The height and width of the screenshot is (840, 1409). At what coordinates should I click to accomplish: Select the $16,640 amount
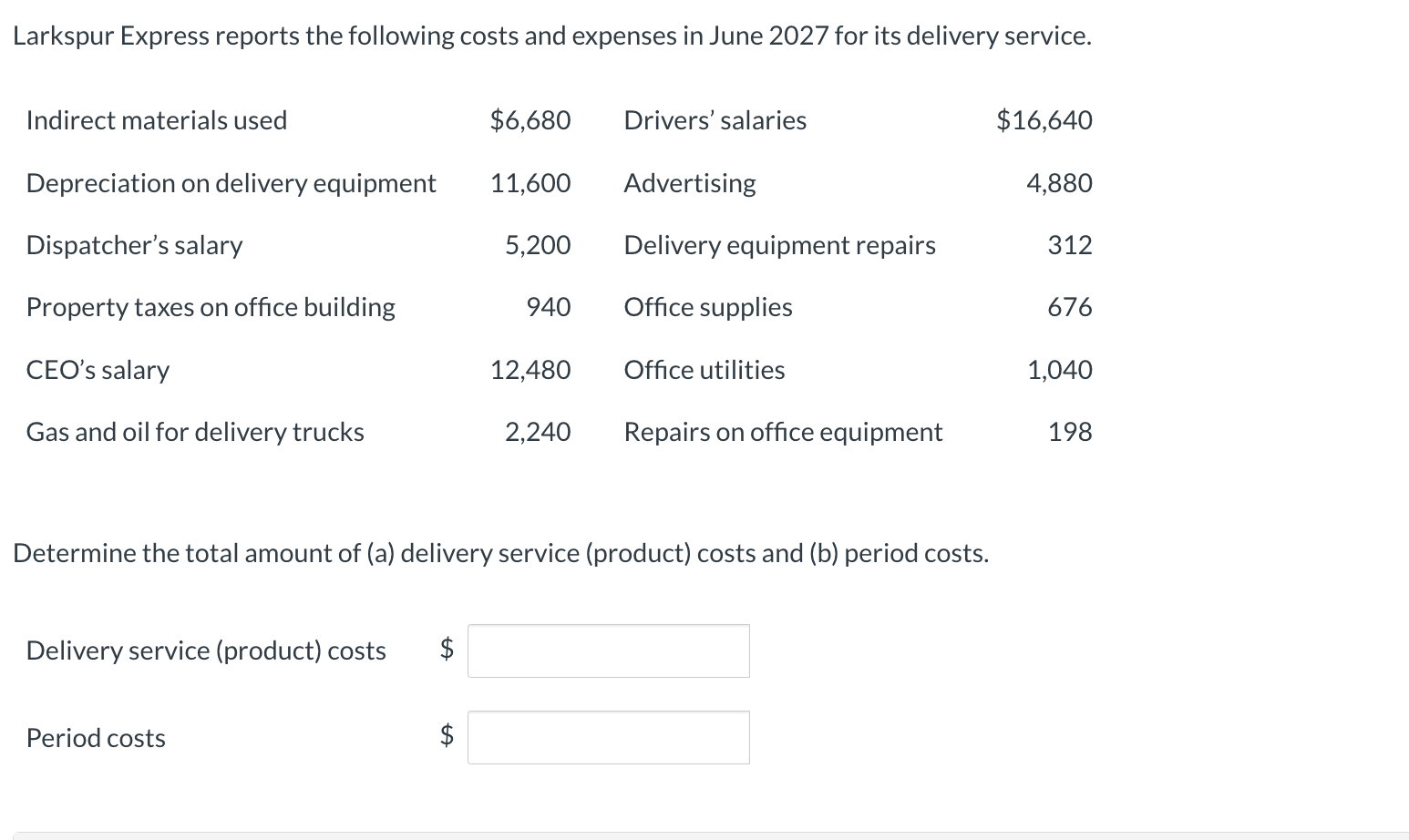coord(1044,119)
